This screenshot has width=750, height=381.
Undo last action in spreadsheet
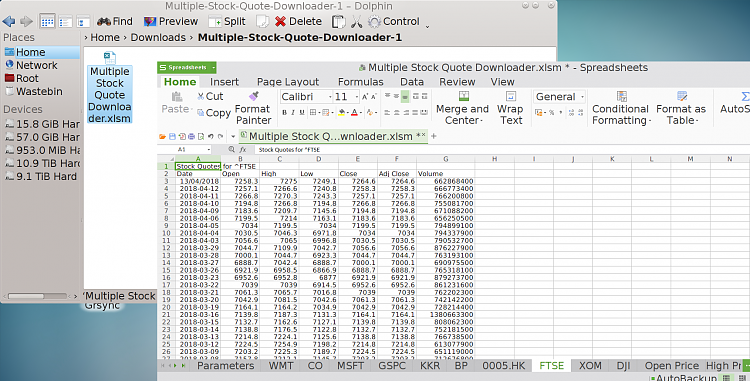click(210, 137)
